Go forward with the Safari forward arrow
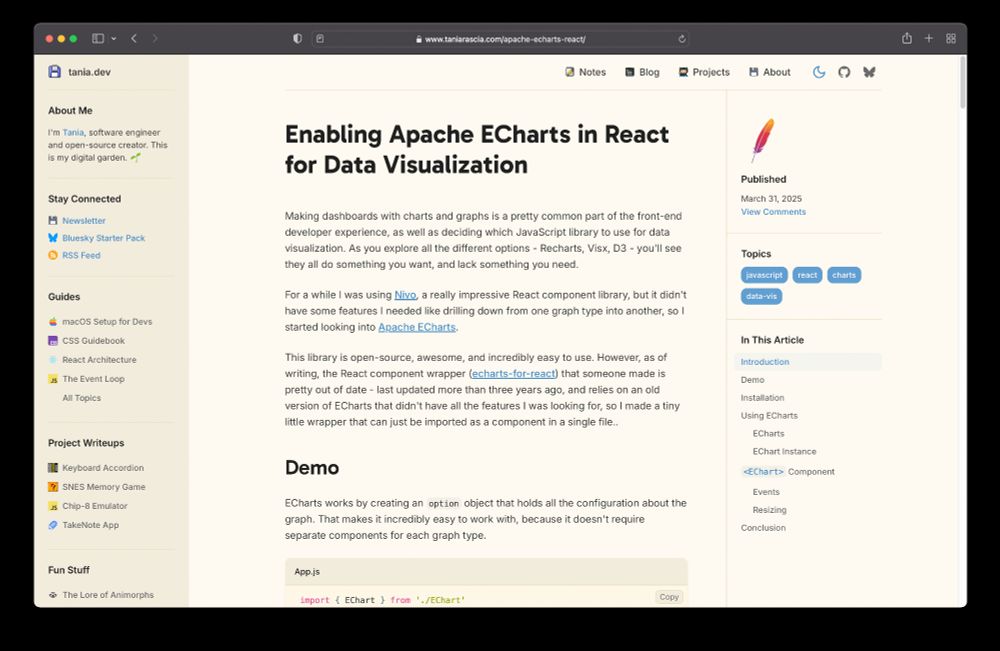 [155, 39]
